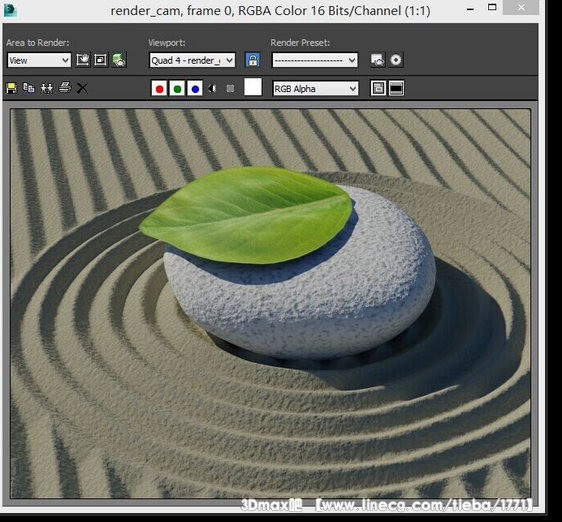The height and width of the screenshot is (522, 562).
Task: Click the Save Image disk icon
Action: tap(11, 88)
